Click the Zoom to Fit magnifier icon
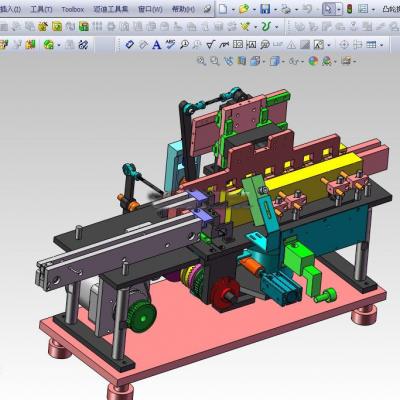Screen dimensions: 400x400 point(201,61)
